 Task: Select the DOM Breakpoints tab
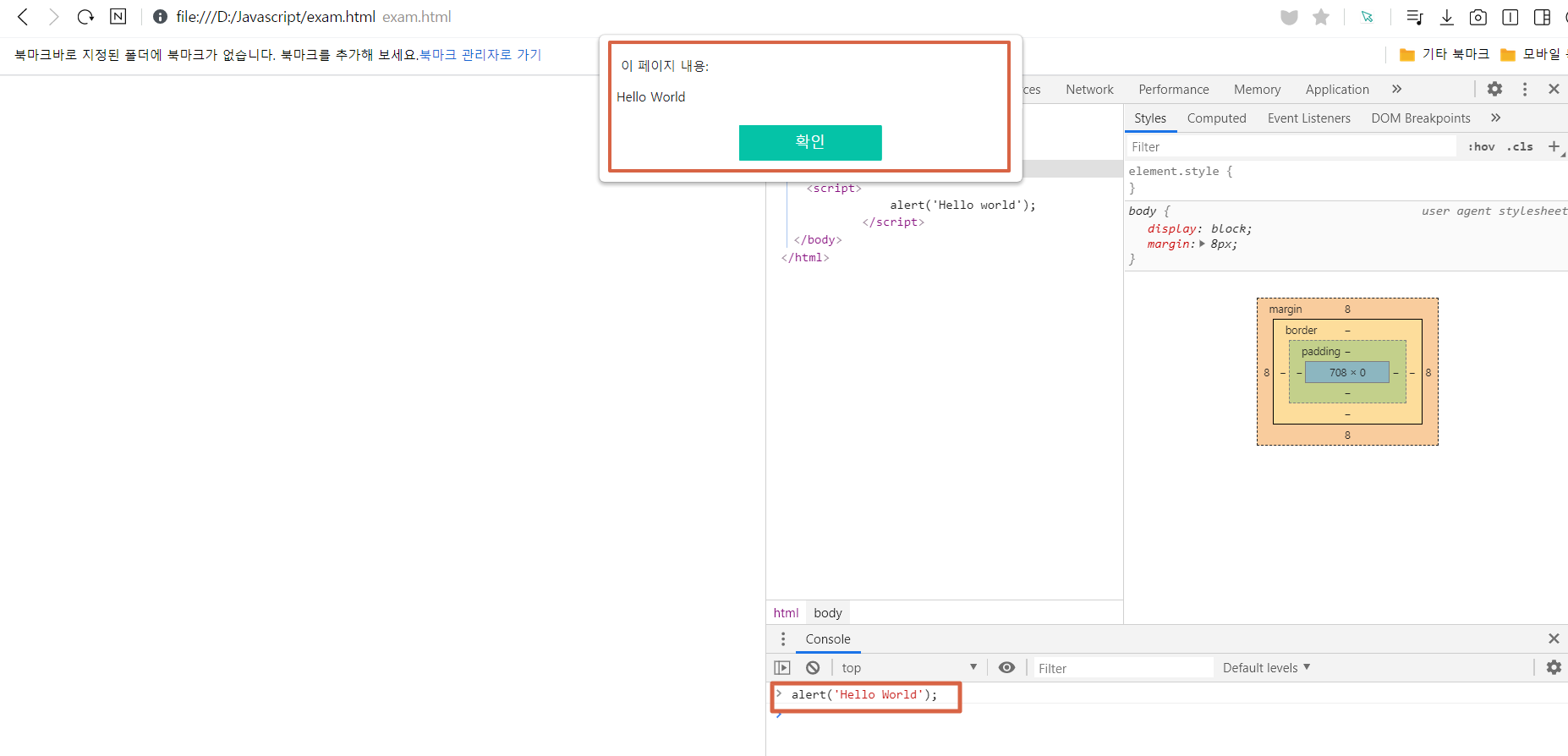tap(1421, 118)
